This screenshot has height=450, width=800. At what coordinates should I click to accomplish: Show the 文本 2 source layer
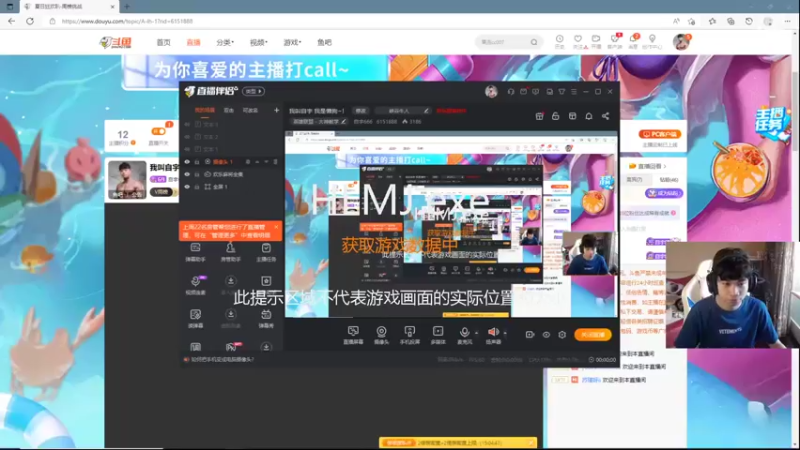[187, 137]
